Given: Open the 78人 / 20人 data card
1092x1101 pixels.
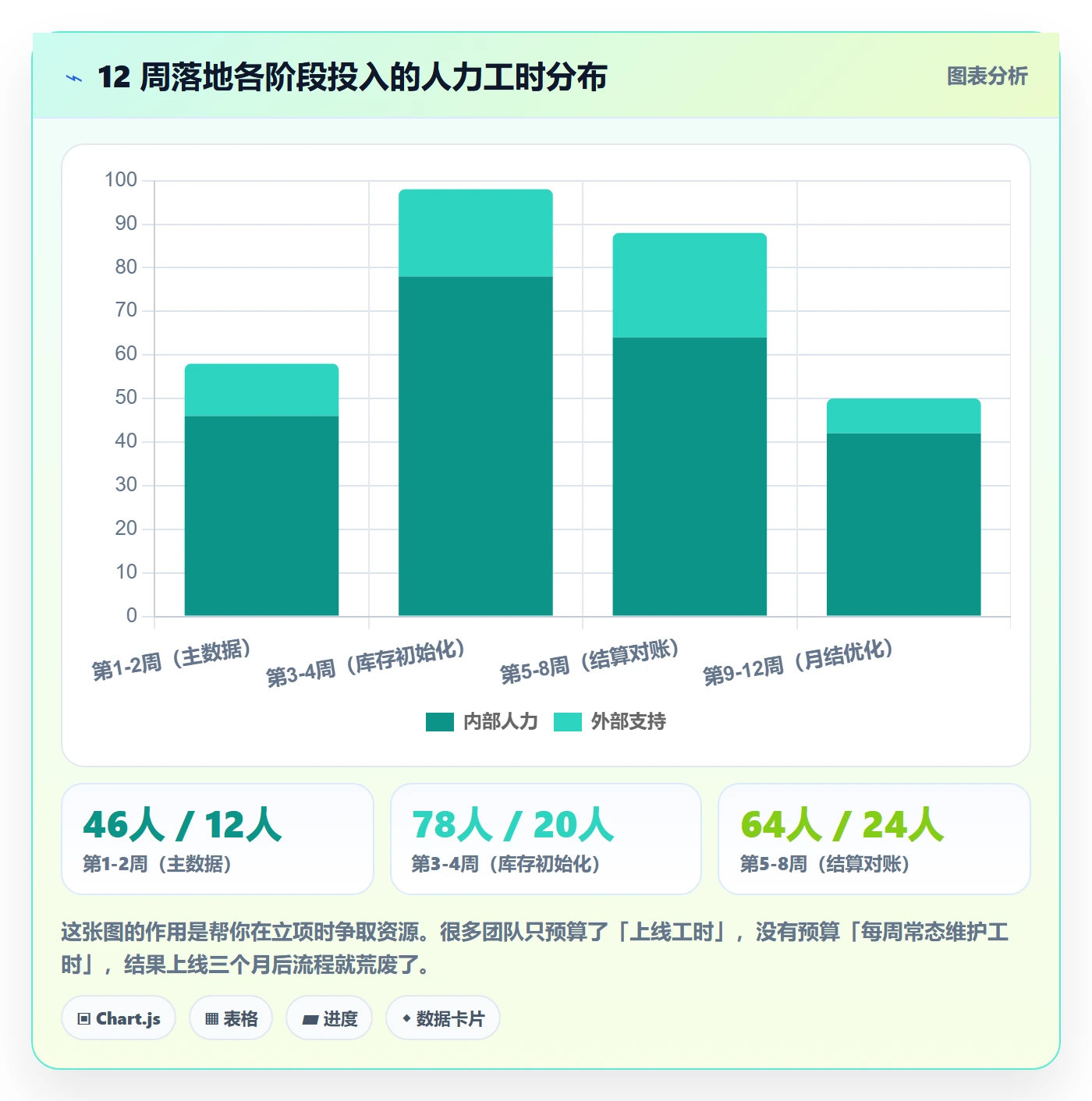Looking at the screenshot, I should point(546,839).
